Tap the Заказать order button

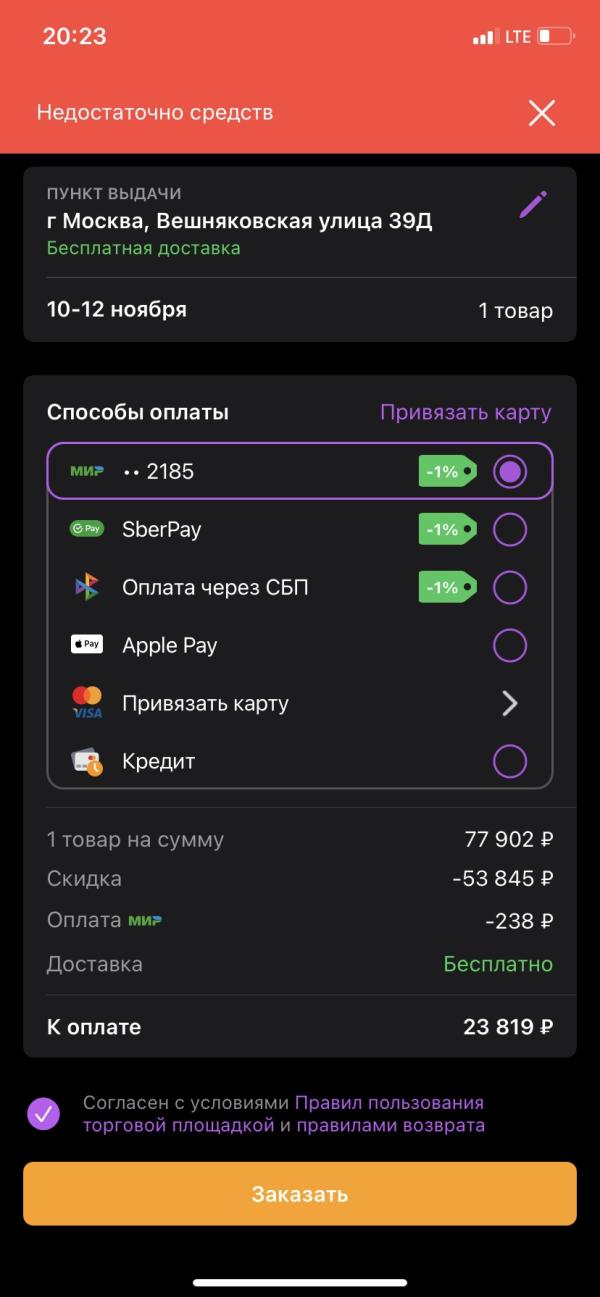[x=300, y=1194]
